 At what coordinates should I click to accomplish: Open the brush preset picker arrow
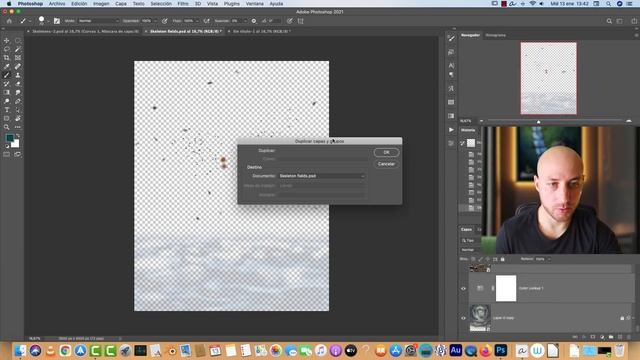pos(48,21)
